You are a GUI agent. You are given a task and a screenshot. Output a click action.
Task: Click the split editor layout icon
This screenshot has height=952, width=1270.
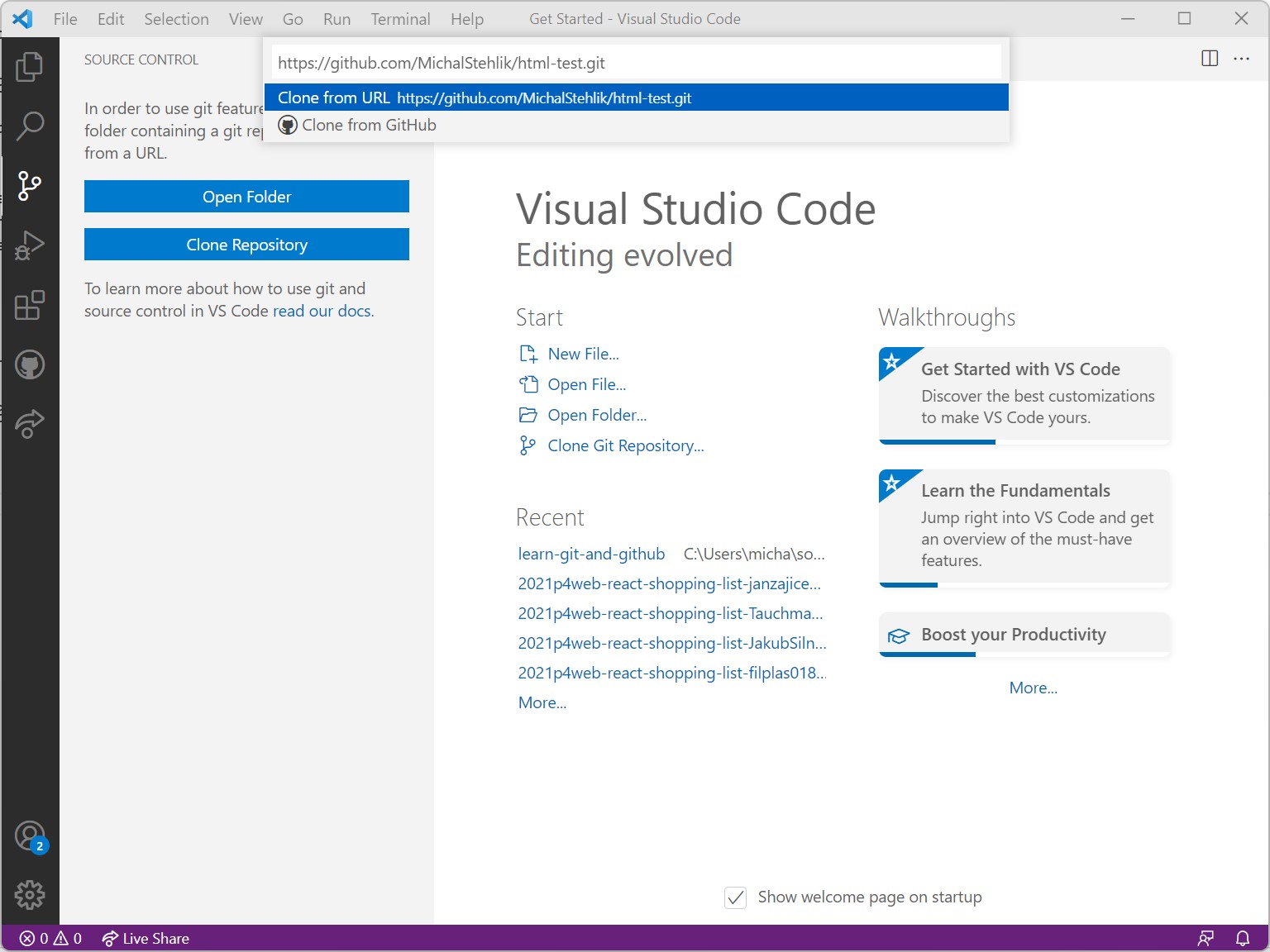[1210, 59]
